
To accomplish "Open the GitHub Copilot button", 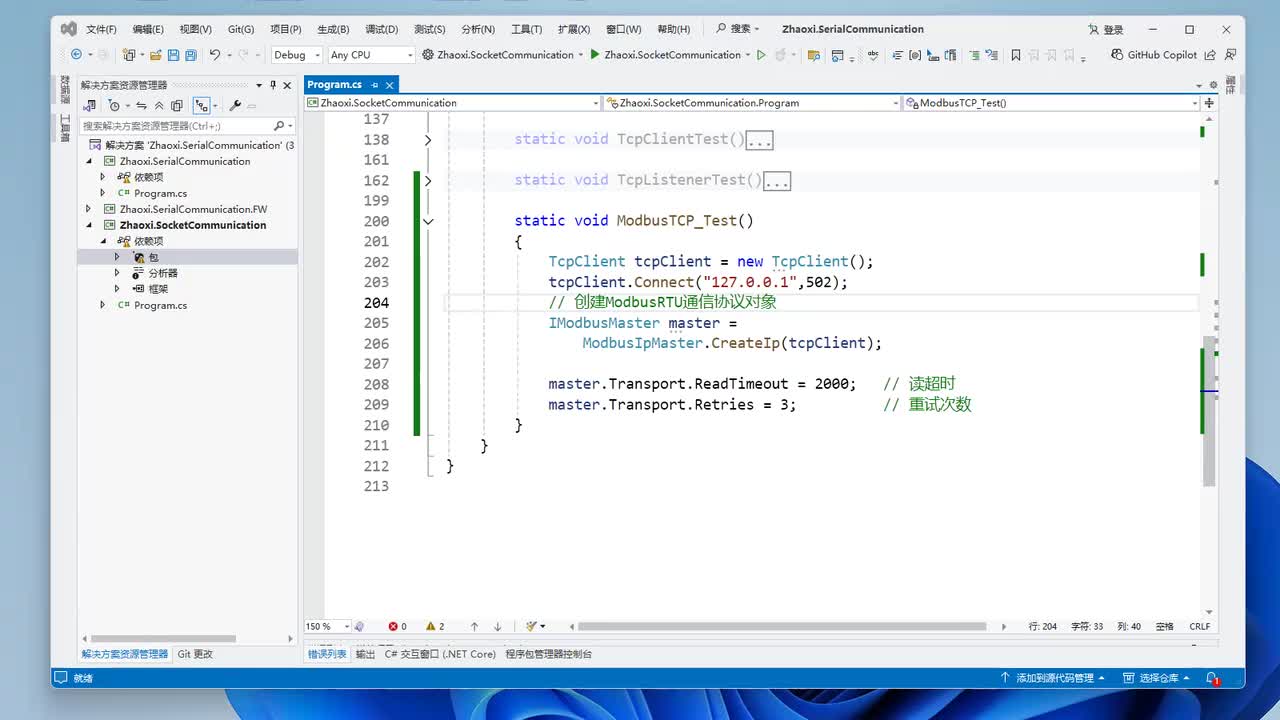I will pyautogui.click(x=1154, y=55).
